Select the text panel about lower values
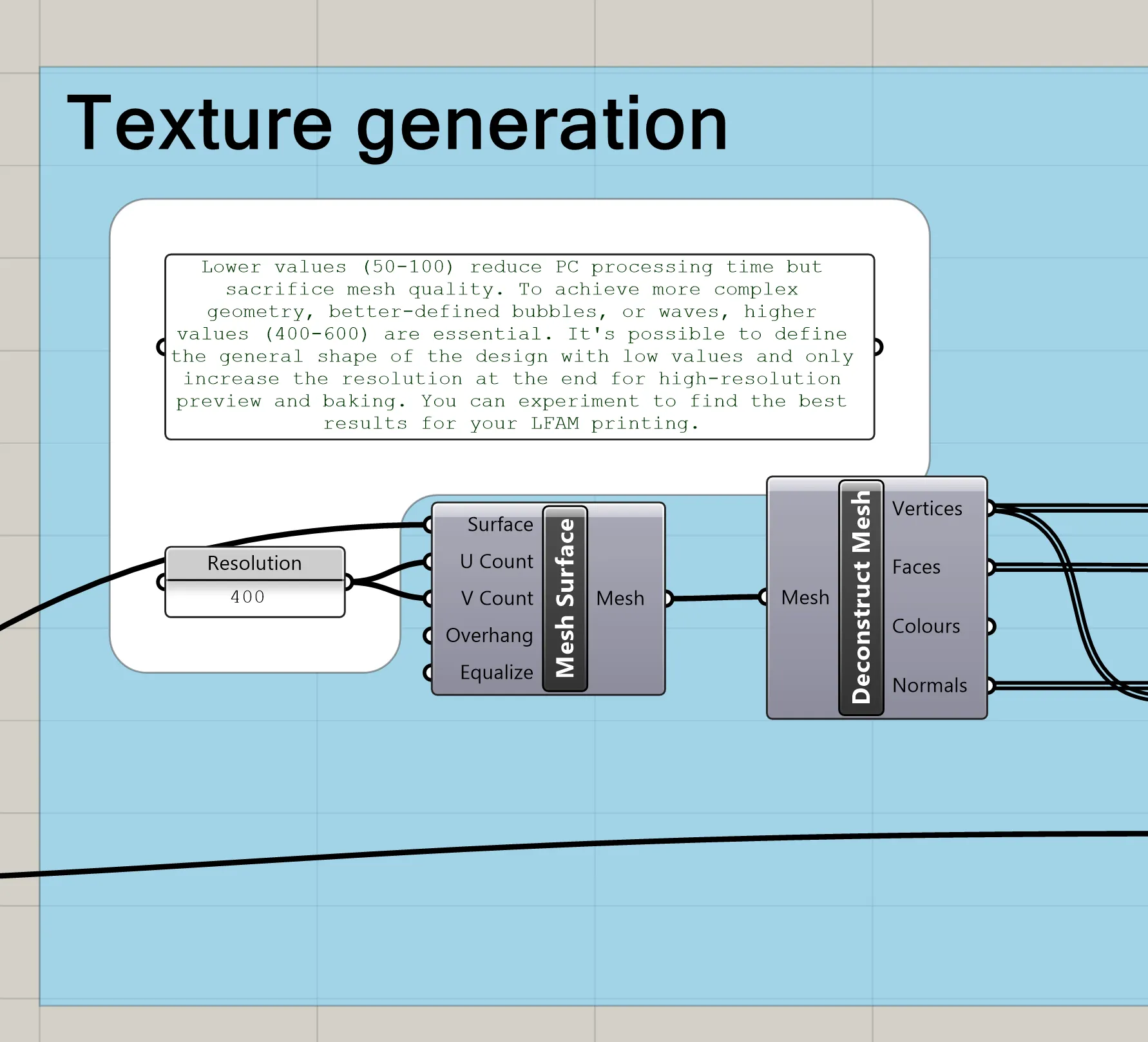Screen dimensions: 1148x1042 tap(519, 346)
